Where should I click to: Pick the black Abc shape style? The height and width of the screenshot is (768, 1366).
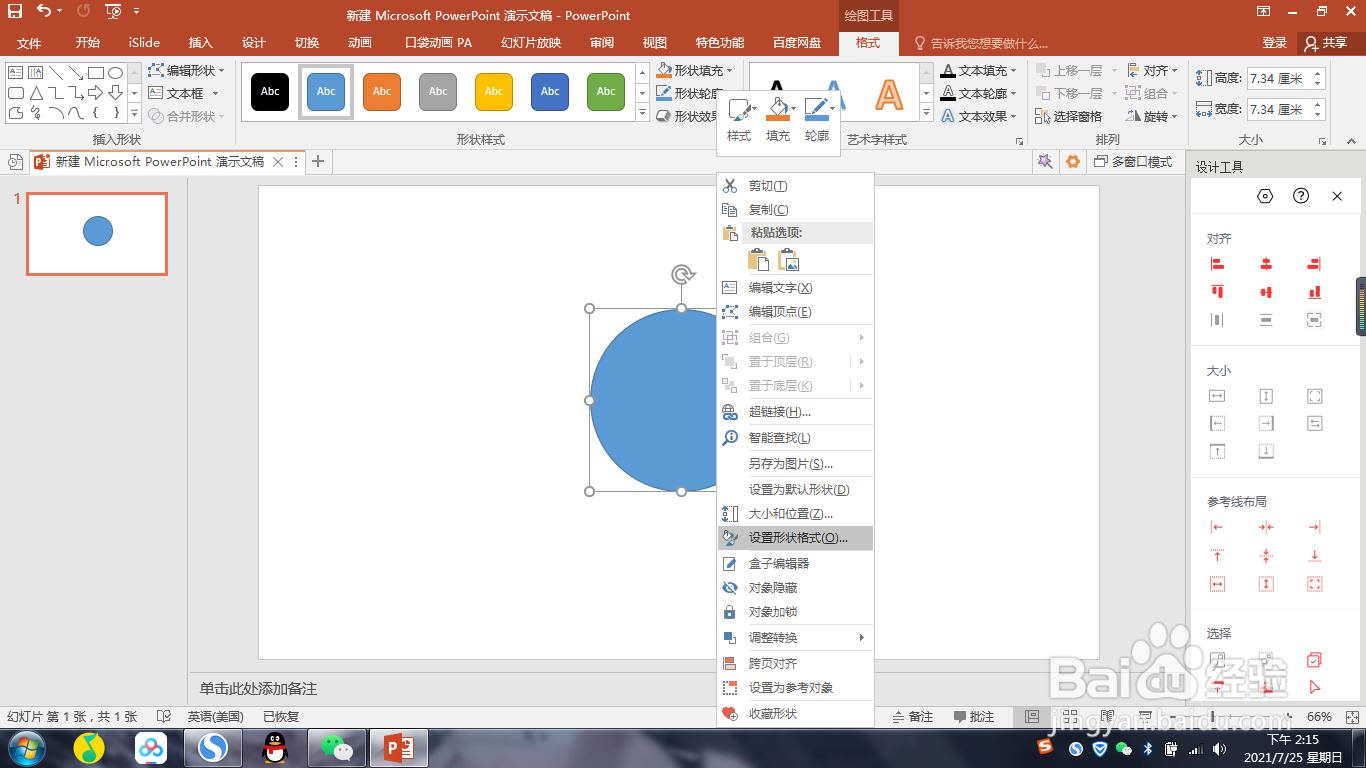(270, 91)
